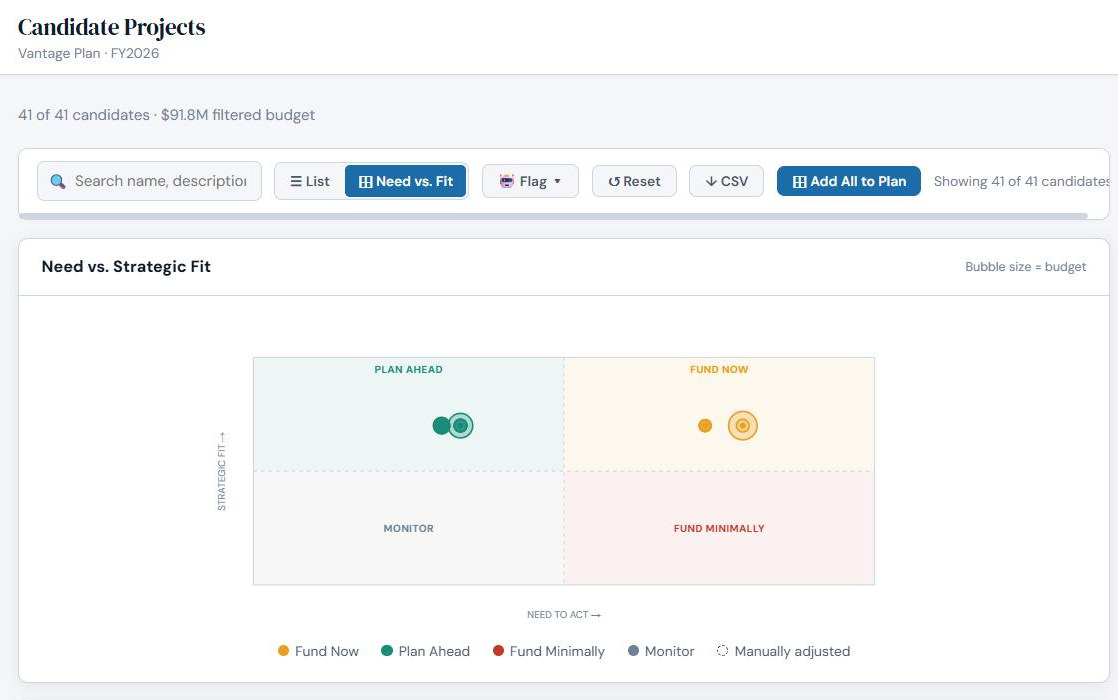The width and height of the screenshot is (1118, 700).
Task: Click the Fund Minimally legend dot
Action: 498,651
